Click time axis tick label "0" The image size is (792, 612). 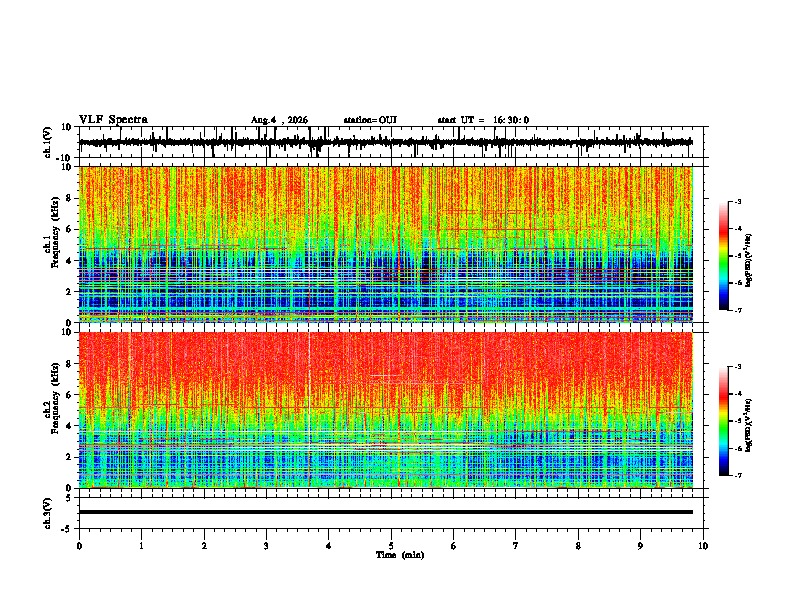[79, 546]
